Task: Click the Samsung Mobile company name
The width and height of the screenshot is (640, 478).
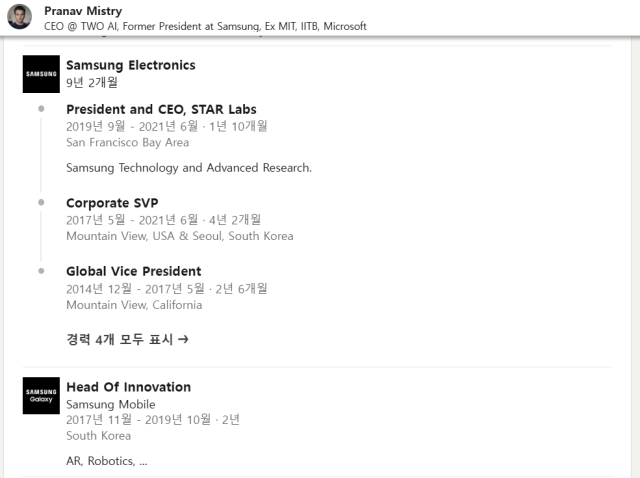Action: (x=111, y=405)
